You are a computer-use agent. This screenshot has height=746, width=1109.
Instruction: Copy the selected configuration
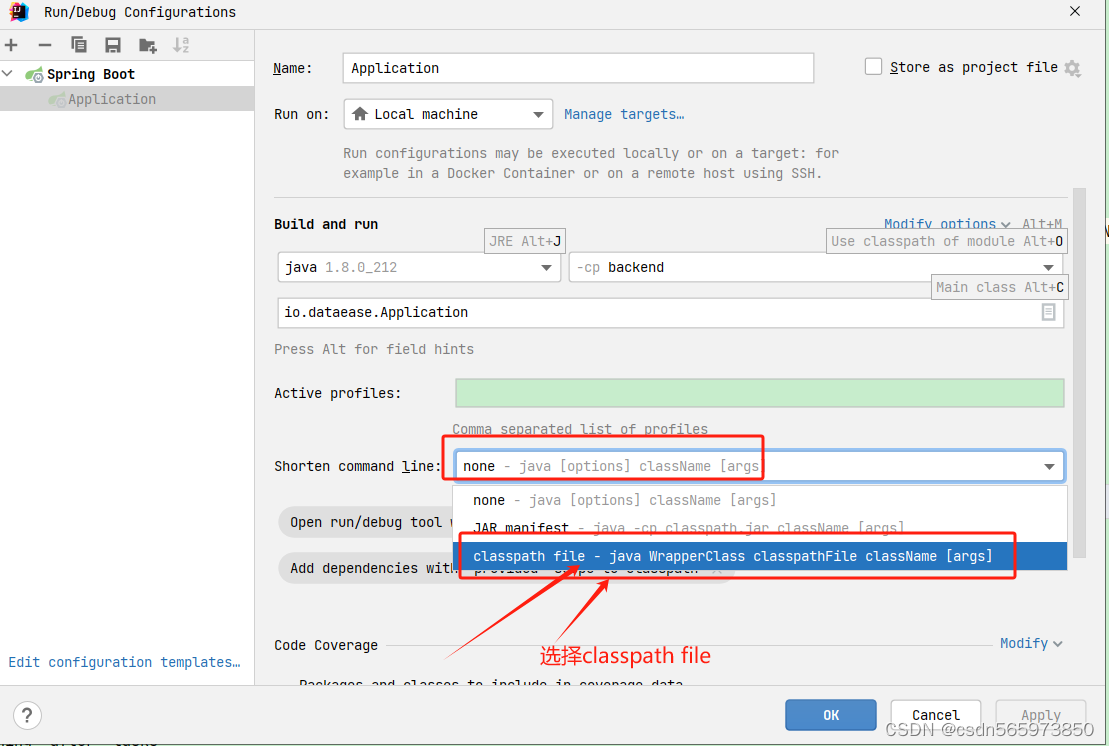[79, 45]
